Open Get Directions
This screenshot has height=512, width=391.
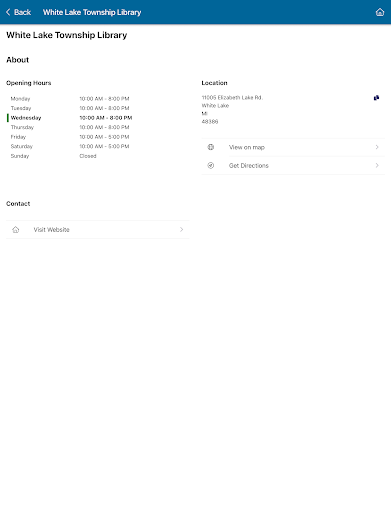(x=293, y=165)
